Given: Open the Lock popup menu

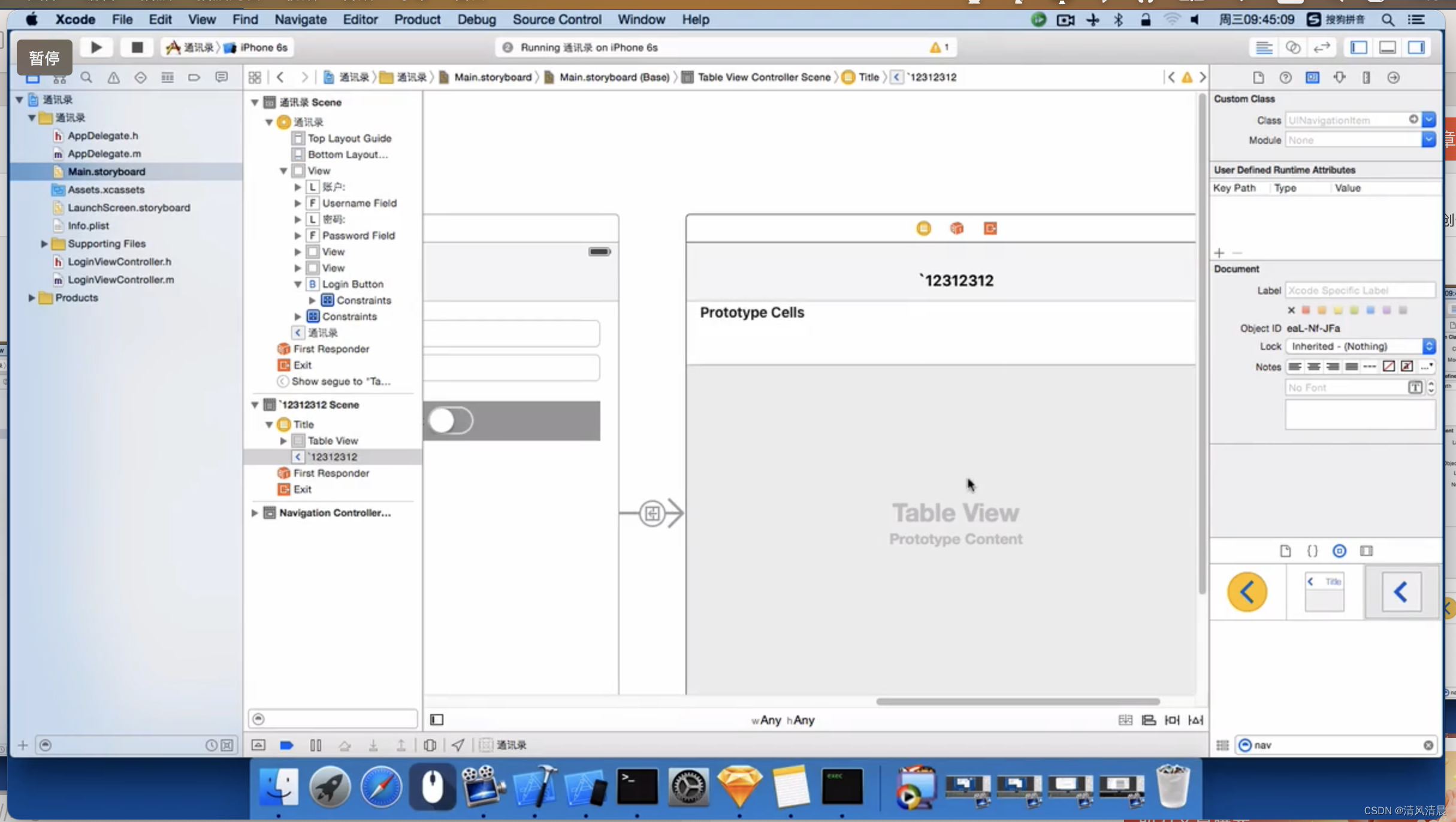Looking at the screenshot, I should point(1361,346).
